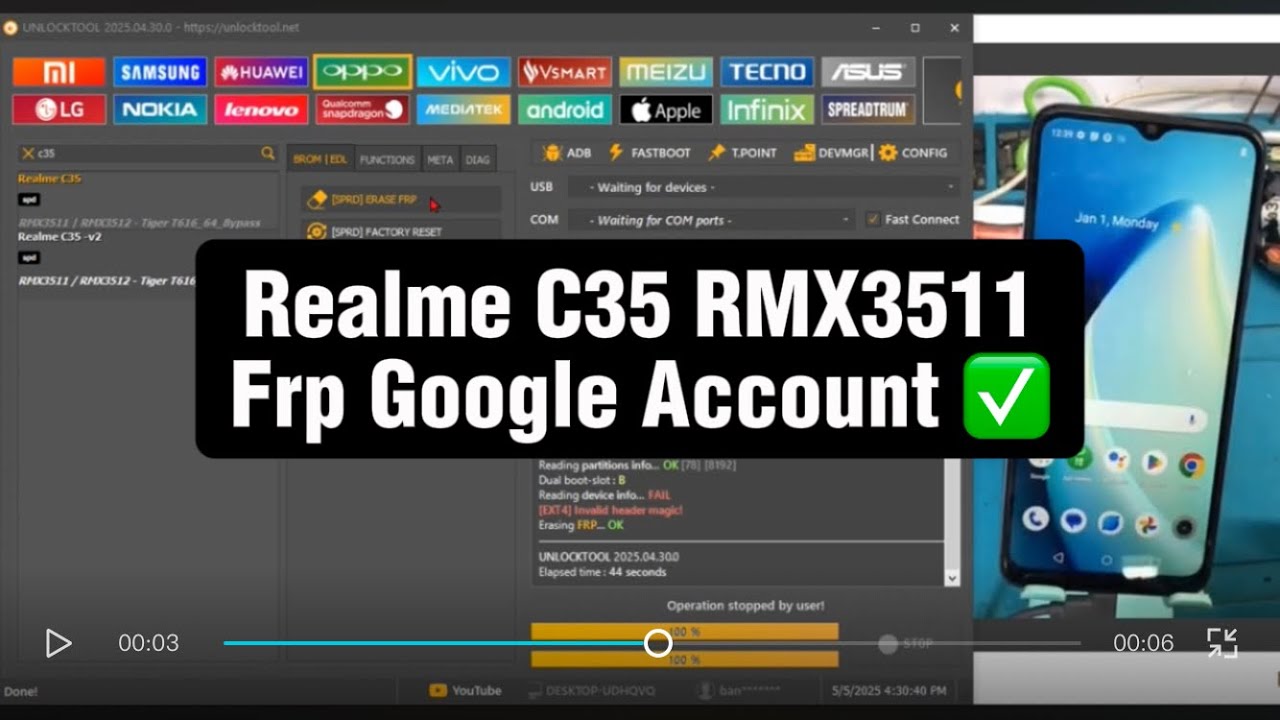The width and height of the screenshot is (1280, 720).
Task: Click the video seek bar handle
Action: click(658, 643)
